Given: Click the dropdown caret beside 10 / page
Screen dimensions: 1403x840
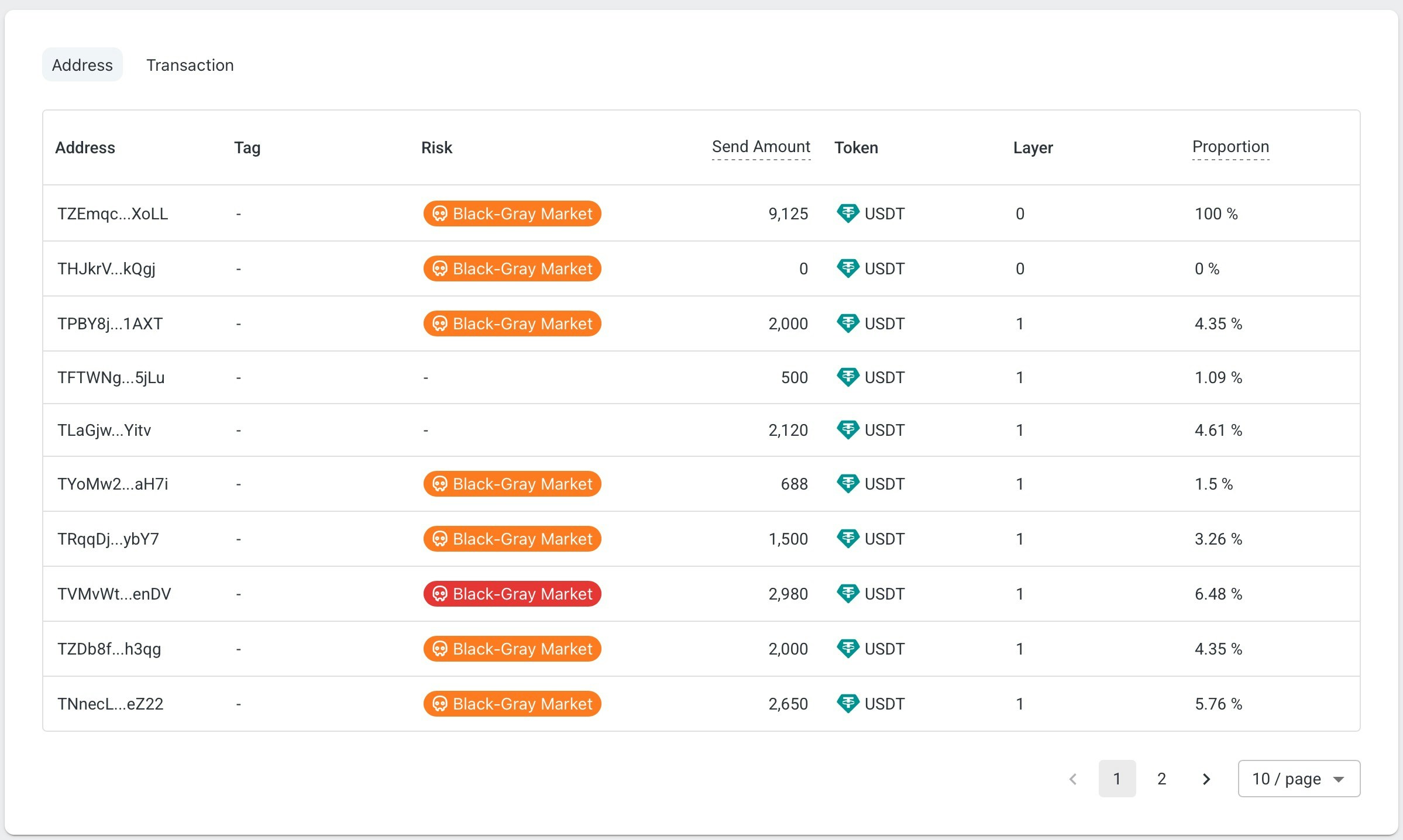Looking at the screenshot, I should [1338, 780].
